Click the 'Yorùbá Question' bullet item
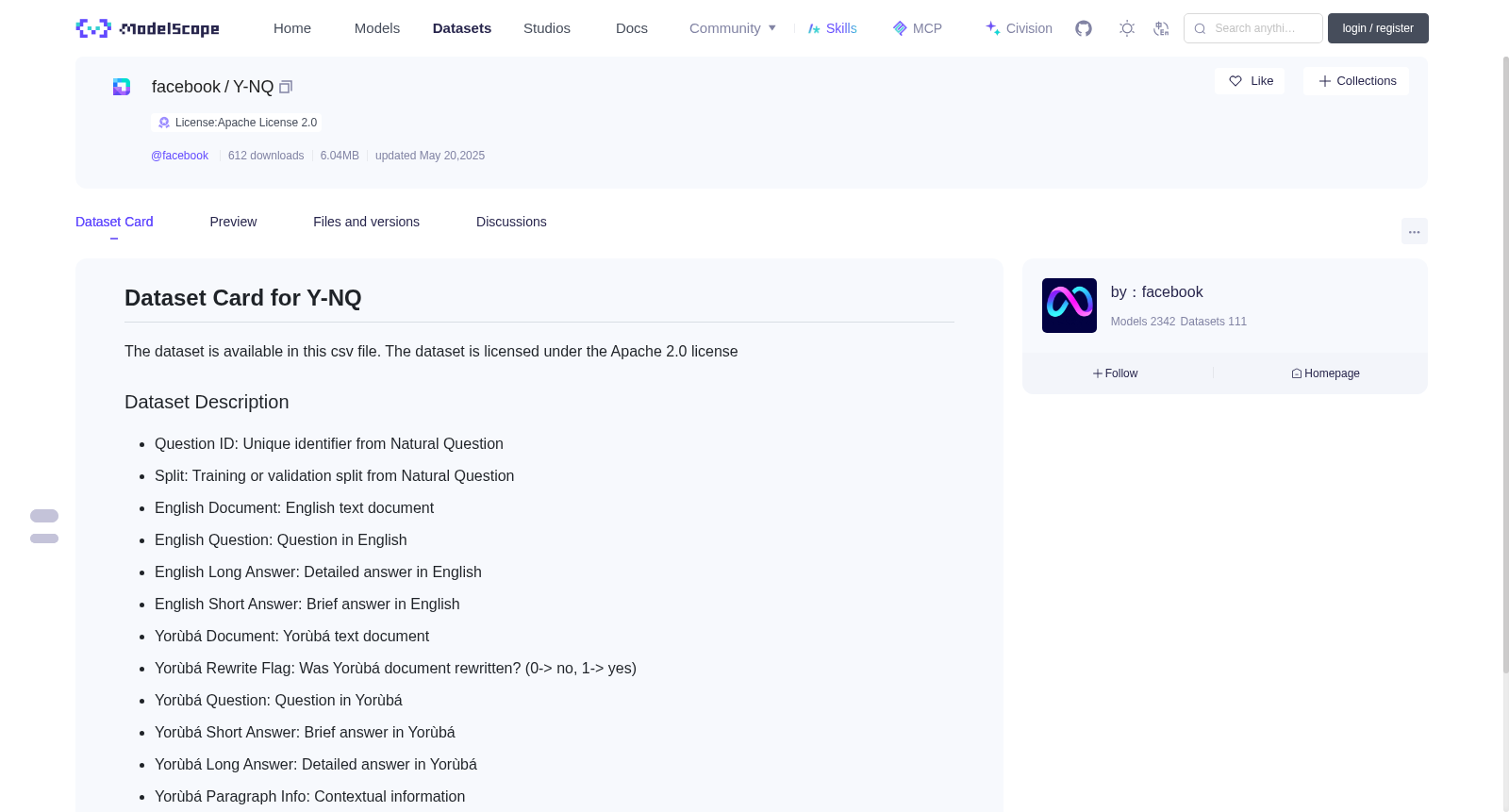The width and height of the screenshot is (1509, 812). pyautogui.click(x=278, y=701)
